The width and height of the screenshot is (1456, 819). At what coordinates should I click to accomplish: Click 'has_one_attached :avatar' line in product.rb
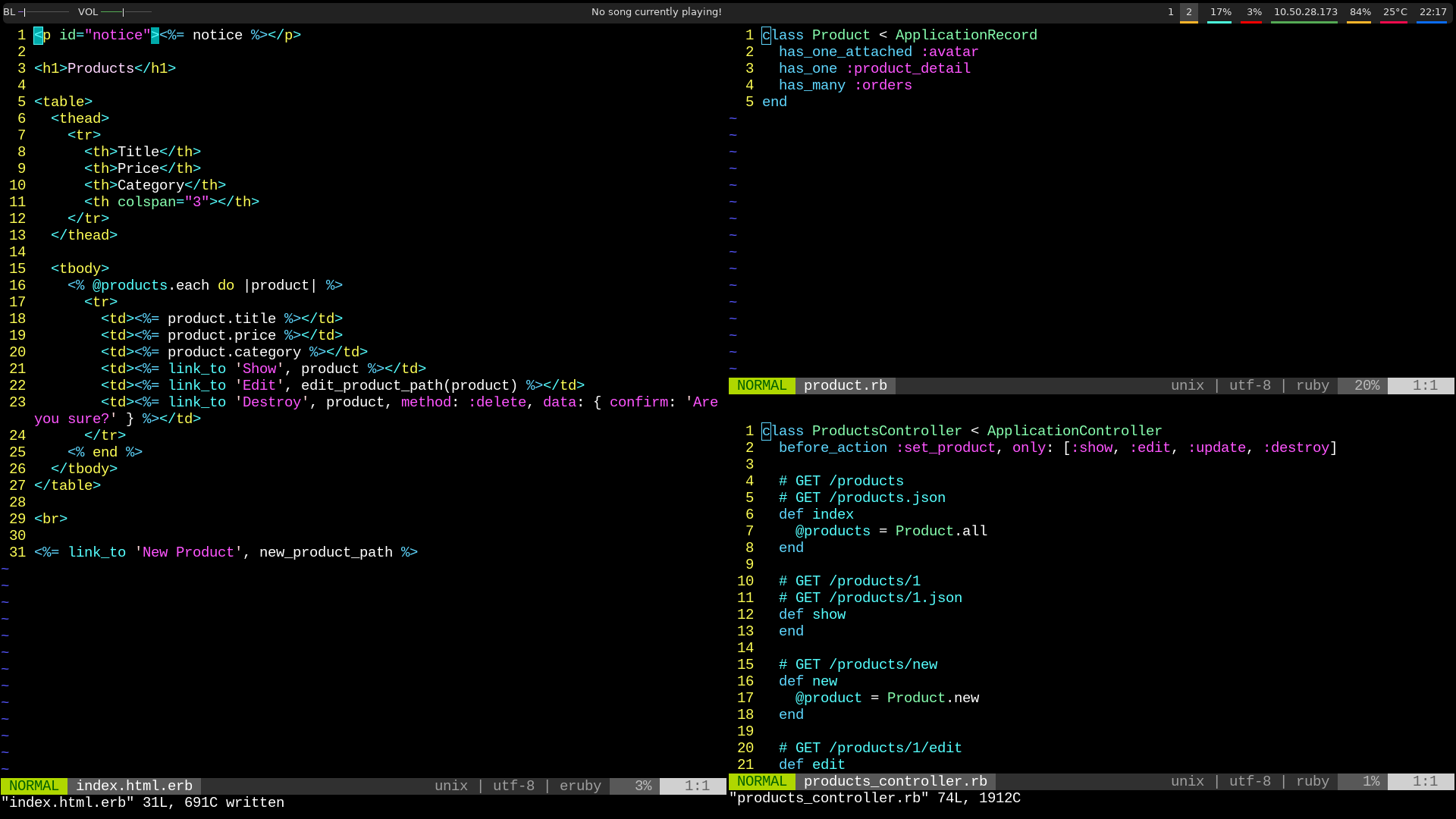click(878, 52)
